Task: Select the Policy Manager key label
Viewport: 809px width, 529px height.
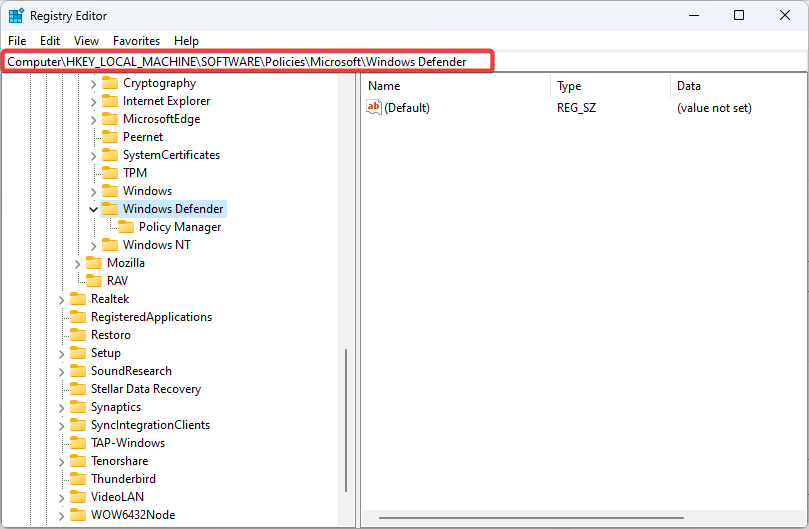Action: (x=180, y=227)
